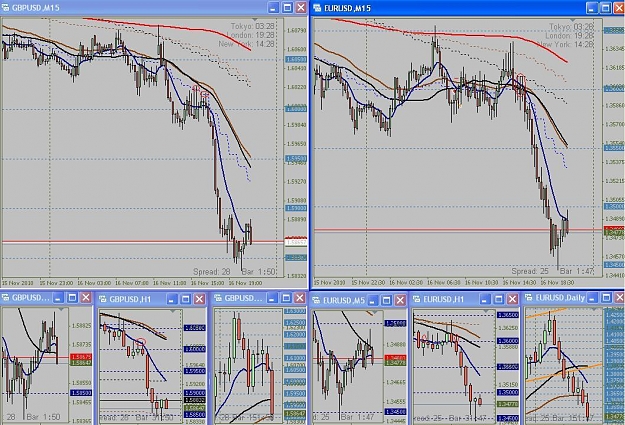Click the chart icon of the GBPUSD,H1 window

pyautogui.click(x=103, y=299)
